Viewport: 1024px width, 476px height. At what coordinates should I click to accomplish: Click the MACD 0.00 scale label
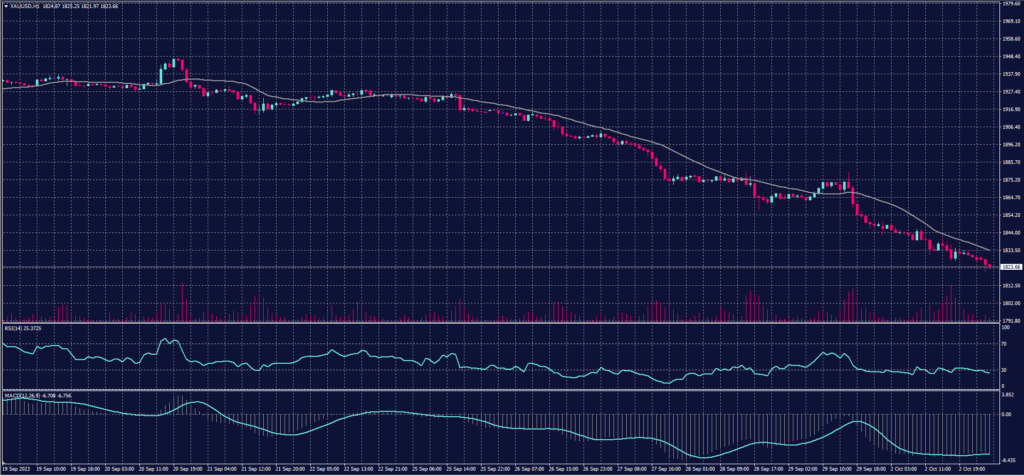(1005, 412)
